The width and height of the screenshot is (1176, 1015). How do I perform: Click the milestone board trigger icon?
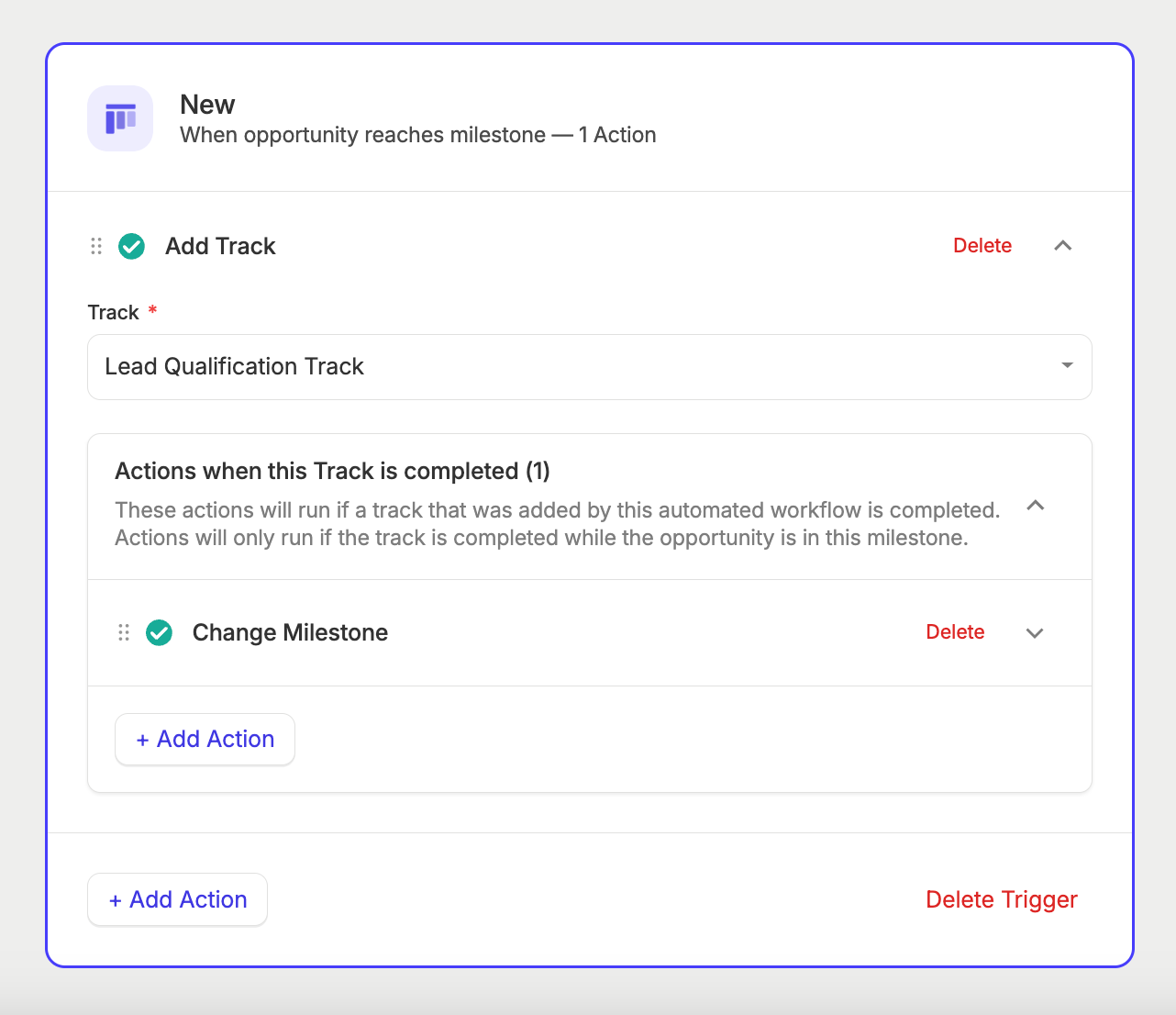120,118
